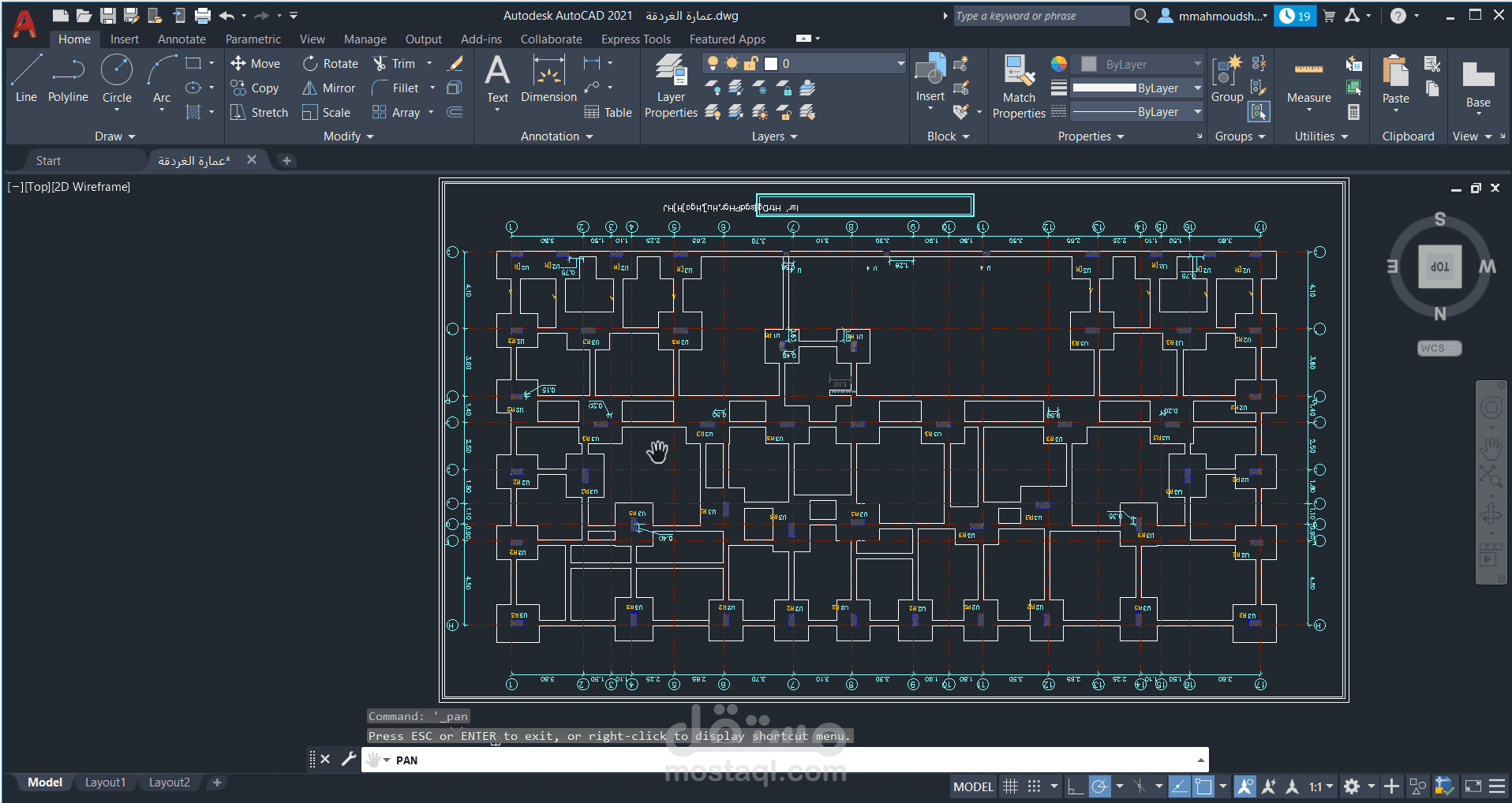1512x803 pixels.
Task: Switch to the Annotate ribbon tab
Action: coord(182,39)
